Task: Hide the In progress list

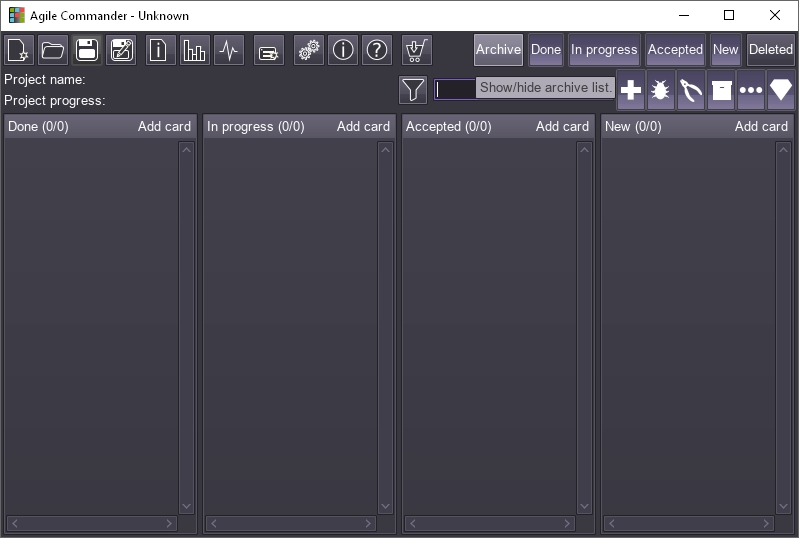Action: 604,49
